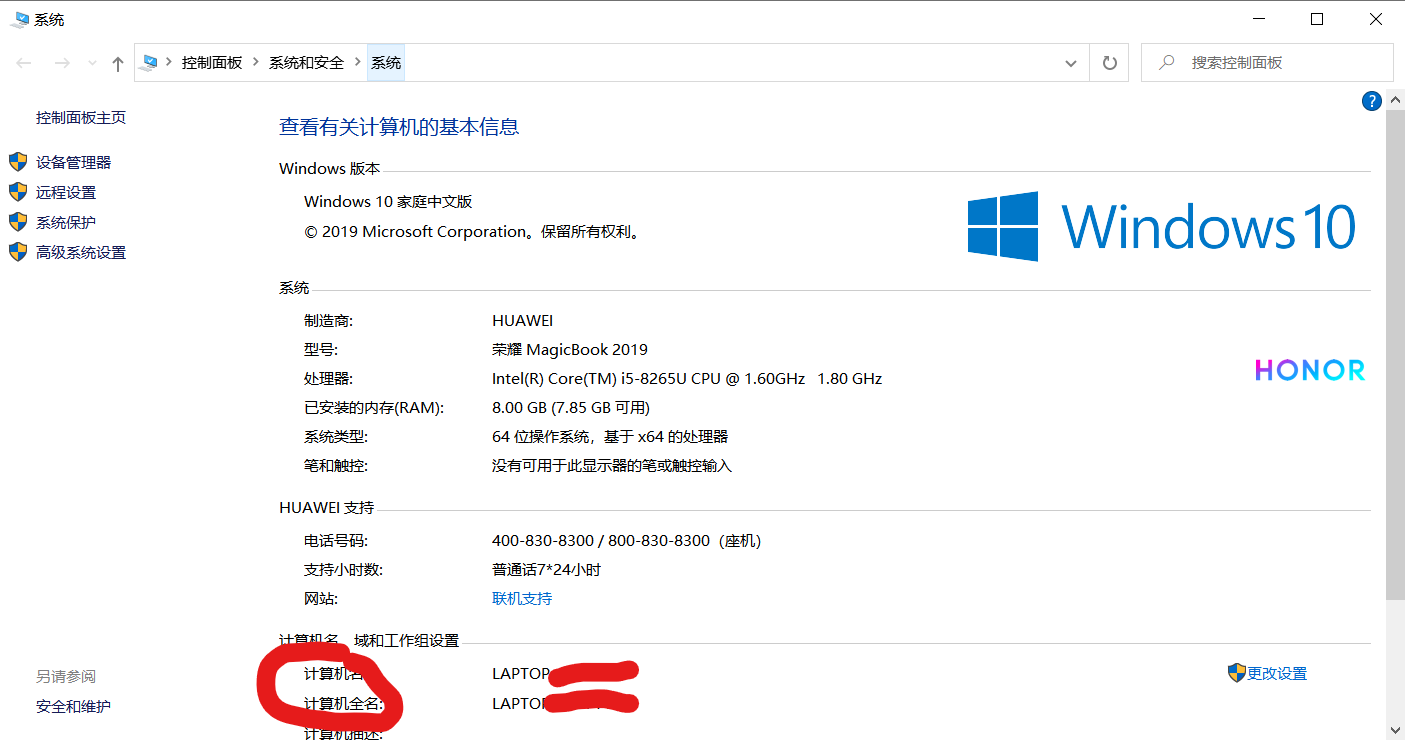Open 设备管理器 (Device Manager)

pos(73,162)
